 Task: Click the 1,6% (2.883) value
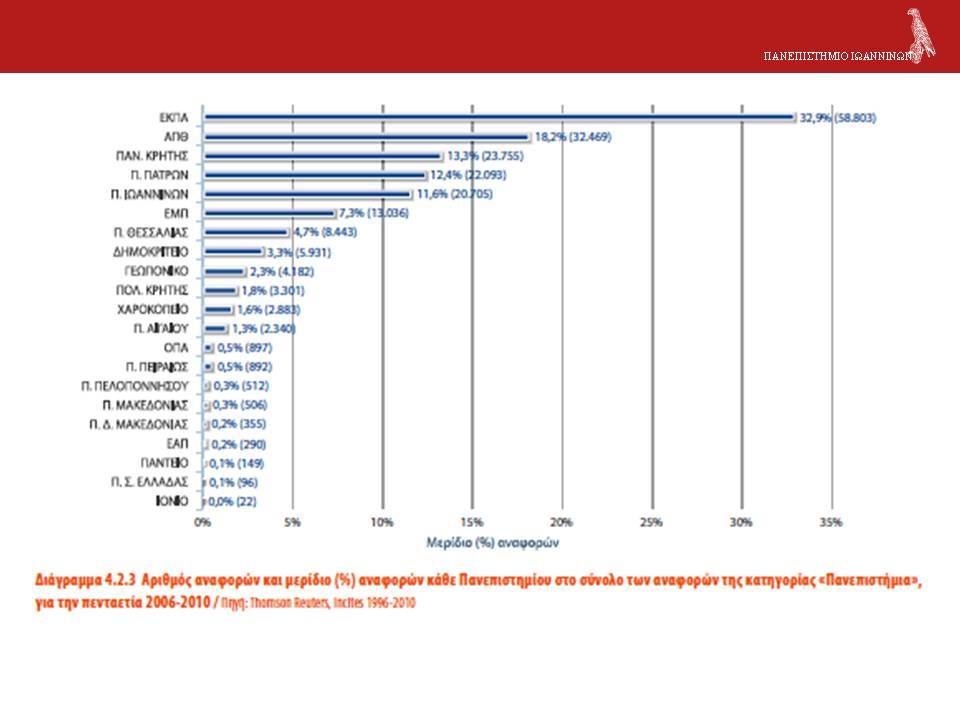(x=268, y=310)
